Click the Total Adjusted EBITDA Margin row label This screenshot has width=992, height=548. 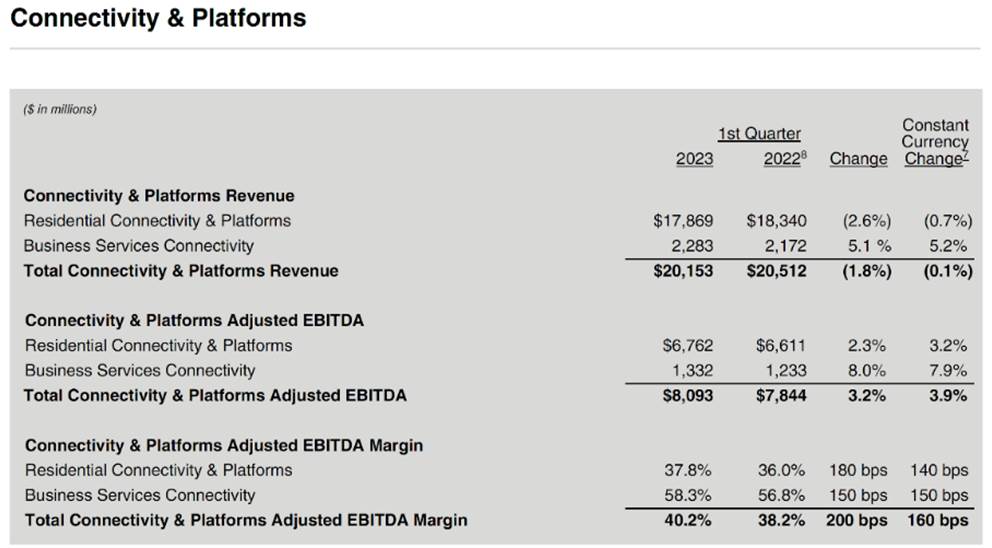click(x=246, y=520)
